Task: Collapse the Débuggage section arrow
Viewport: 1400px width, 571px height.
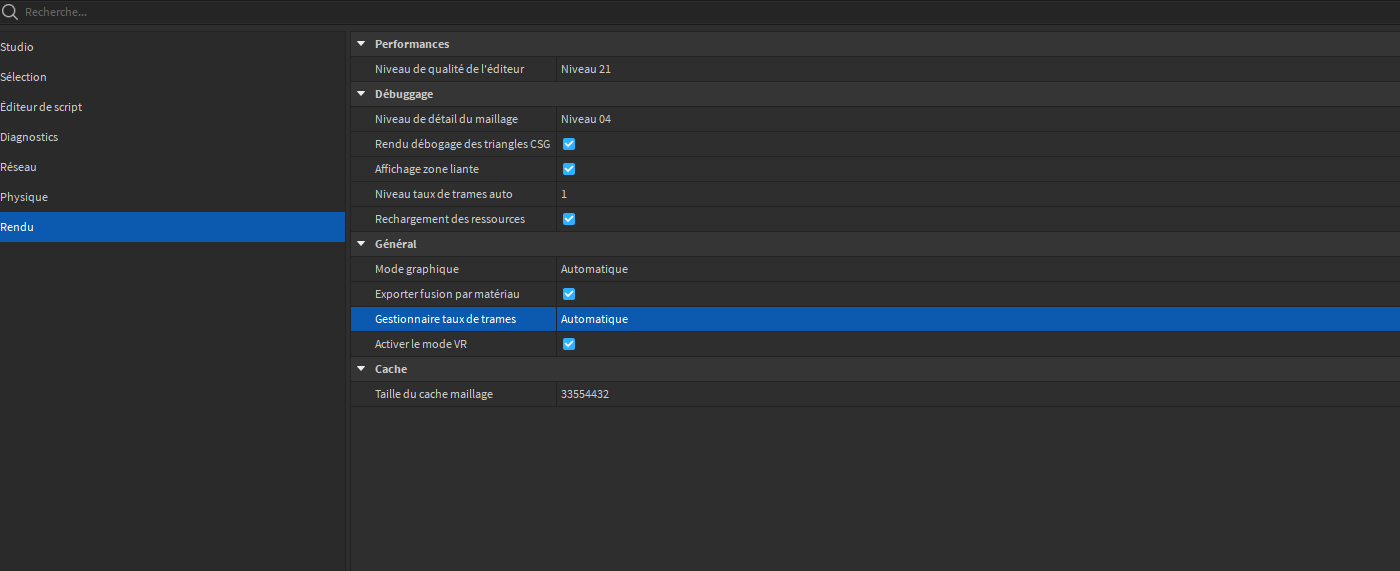Action: [x=361, y=94]
